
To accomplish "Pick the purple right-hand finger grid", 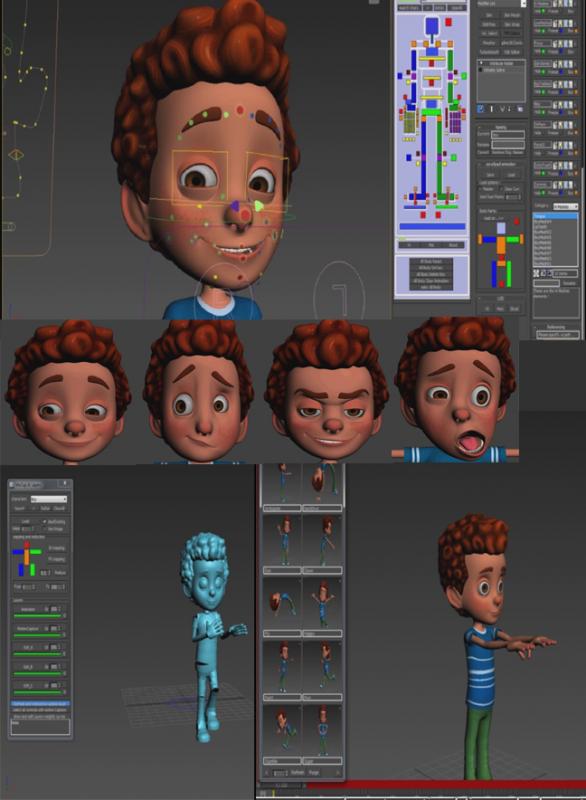I will point(455,122).
